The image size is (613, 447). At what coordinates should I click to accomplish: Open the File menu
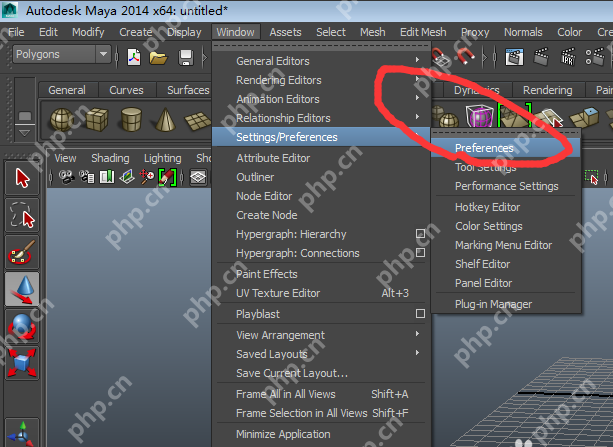(x=16, y=32)
